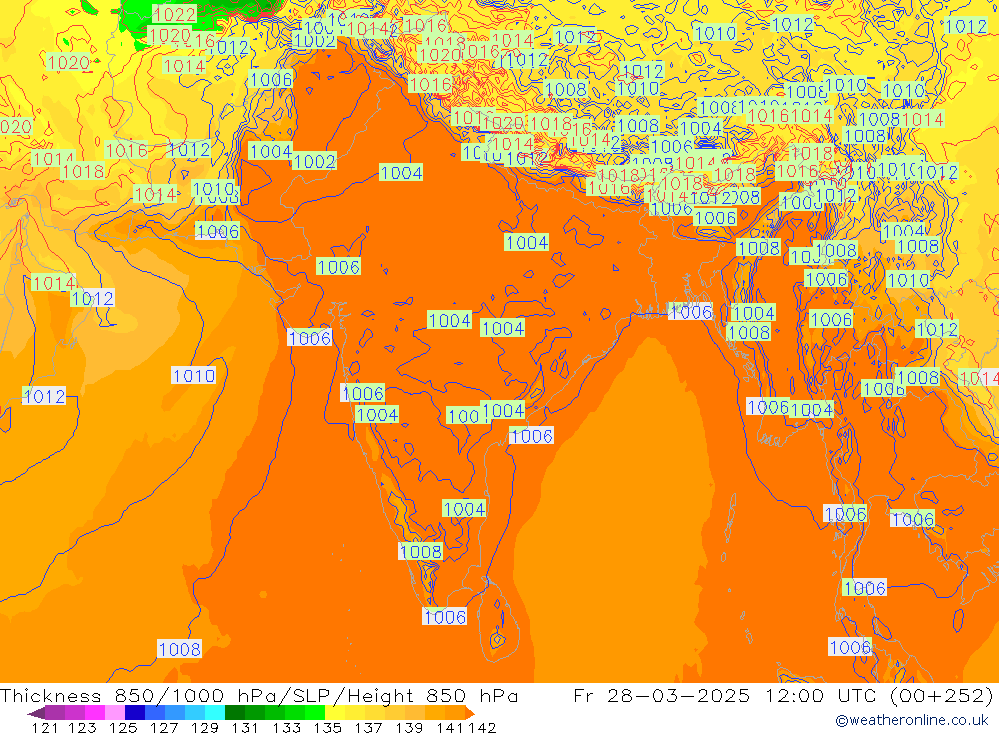The width and height of the screenshot is (1000, 733).
Task: Click the 1008 label south of Arabian Sea
Action: pos(179,649)
